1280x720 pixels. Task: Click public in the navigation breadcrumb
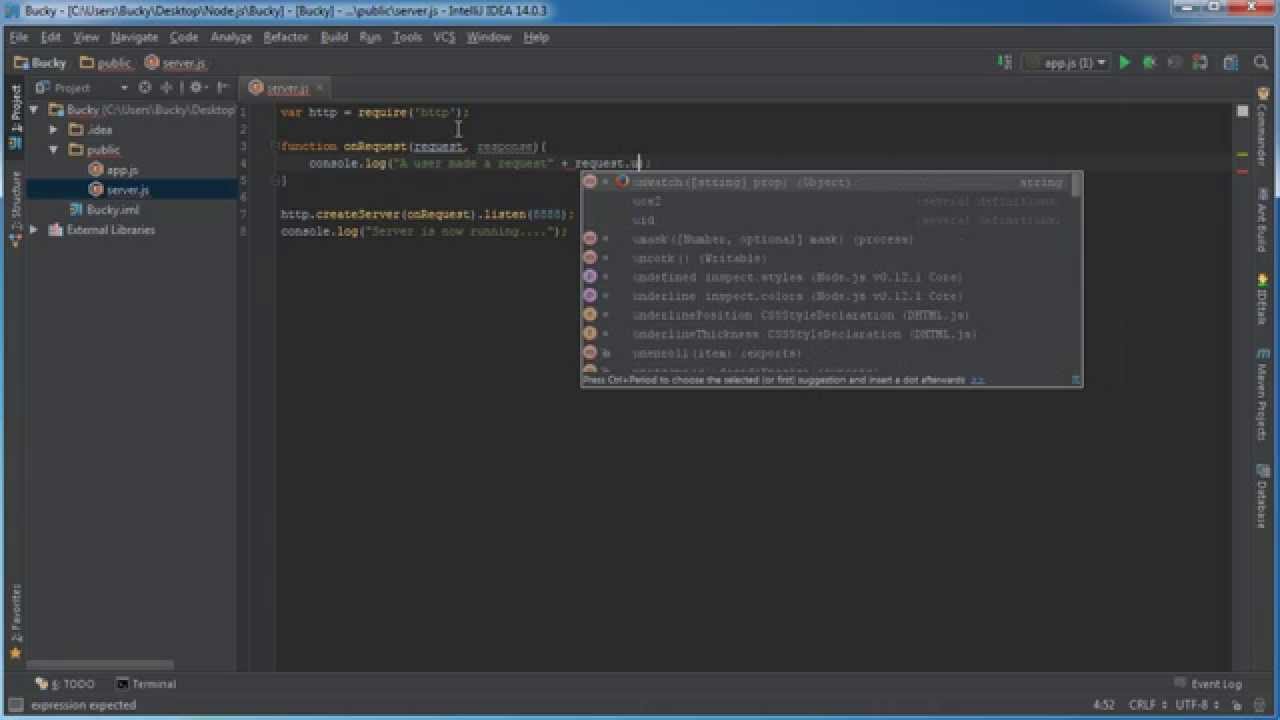pyautogui.click(x=105, y=62)
